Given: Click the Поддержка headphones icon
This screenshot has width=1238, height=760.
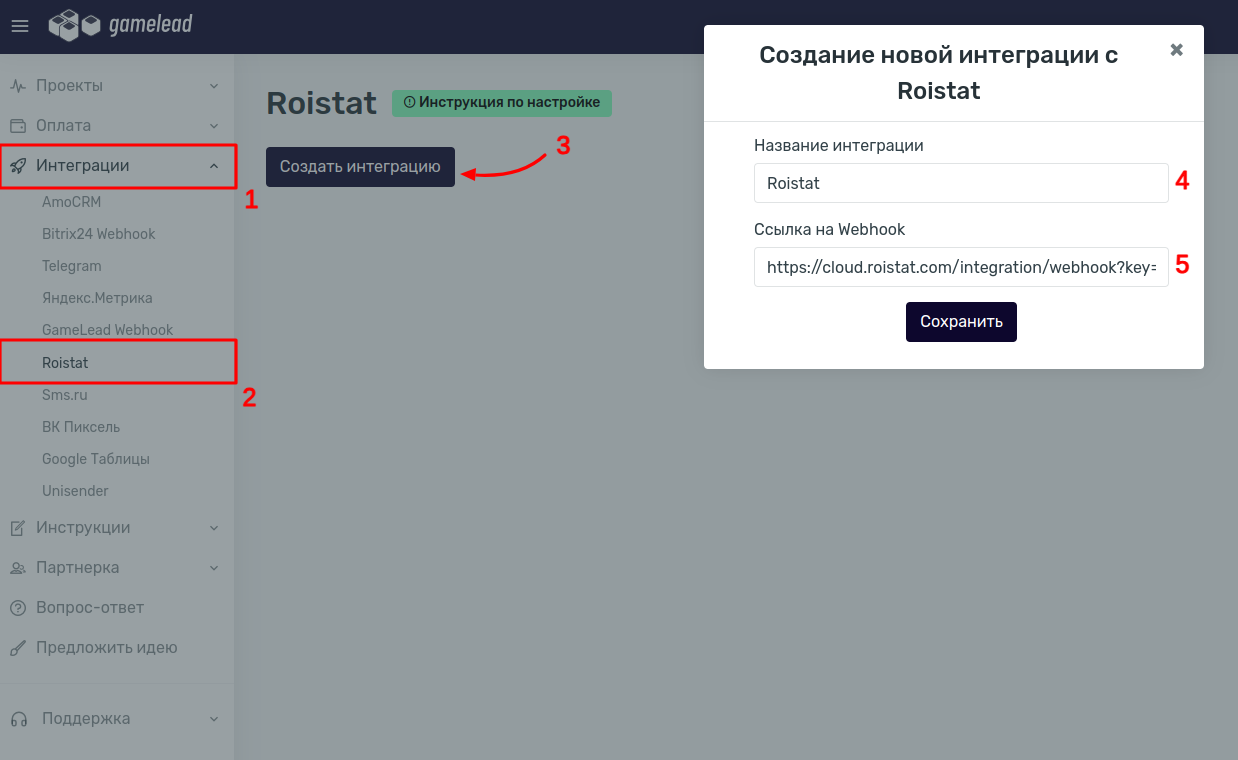Looking at the screenshot, I should tap(18, 719).
